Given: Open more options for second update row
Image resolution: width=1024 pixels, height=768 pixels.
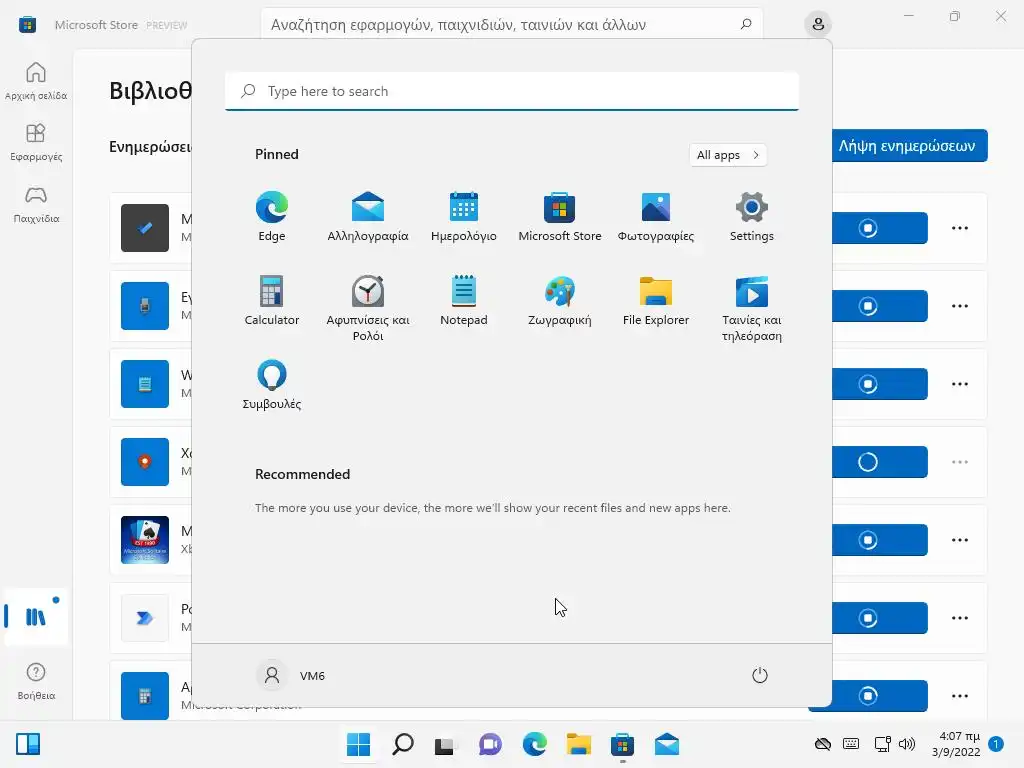Looking at the screenshot, I should point(960,306).
